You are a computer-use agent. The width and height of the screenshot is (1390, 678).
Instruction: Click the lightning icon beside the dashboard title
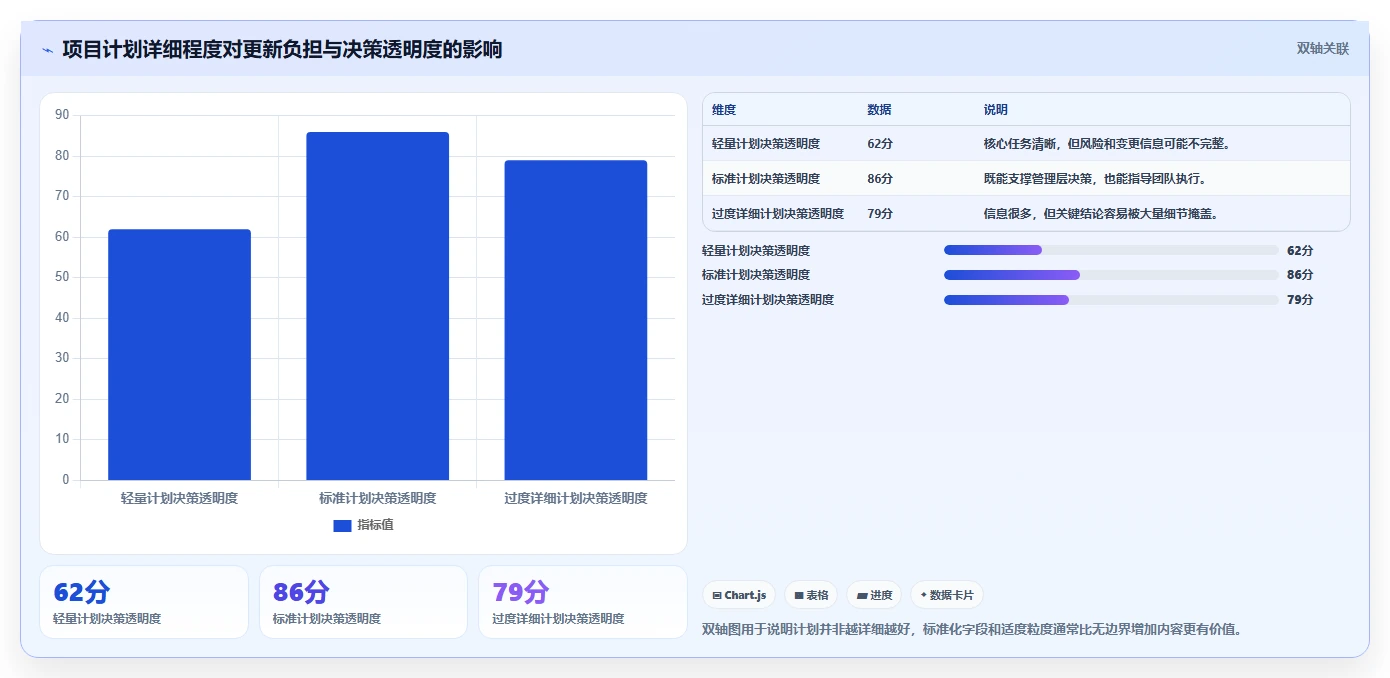(x=47, y=50)
